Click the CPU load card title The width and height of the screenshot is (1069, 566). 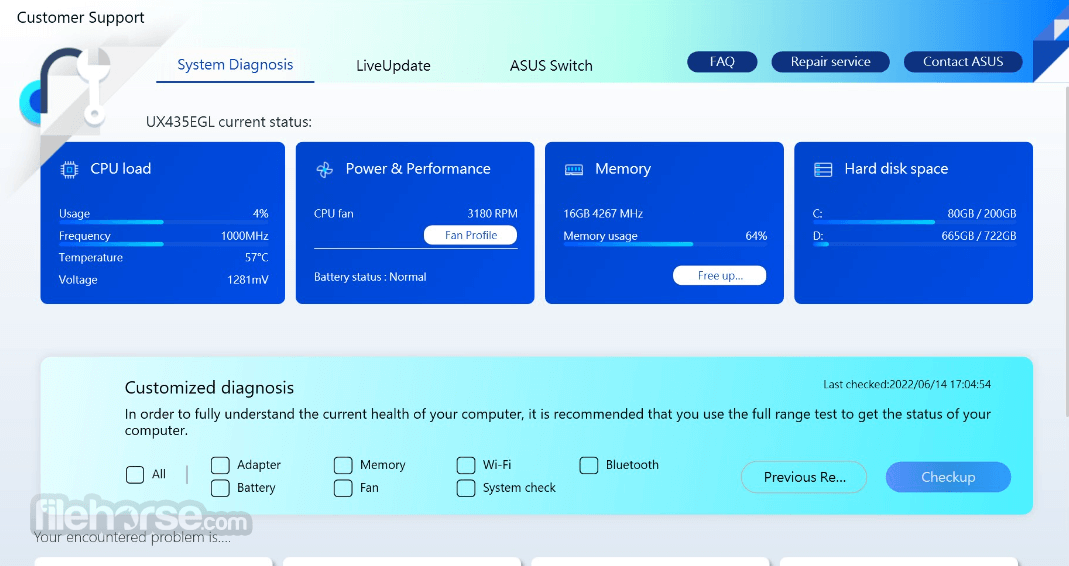point(121,169)
